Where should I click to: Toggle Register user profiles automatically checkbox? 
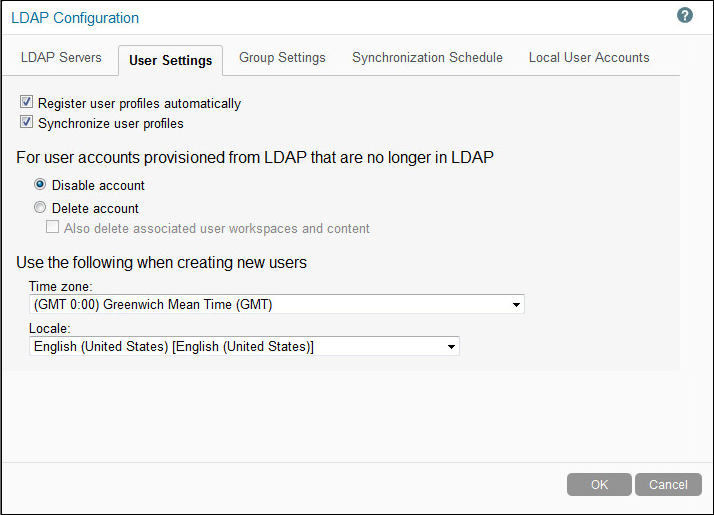(27, 103)
